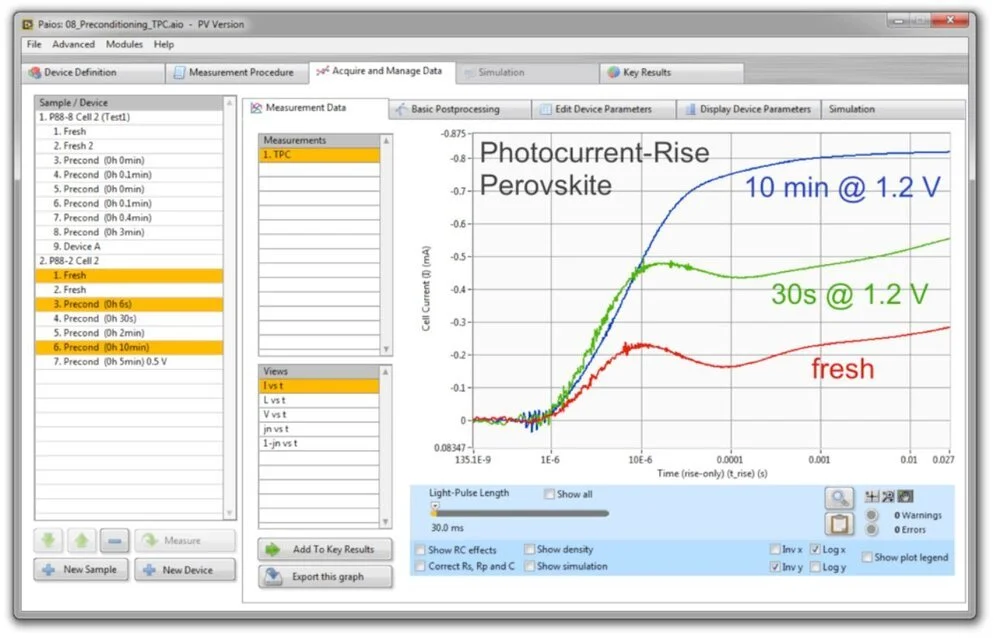The width and height of the screenshot is (1000, 638).
Task: Click Add To Key Results button
Action: click(x=325, y=549)
